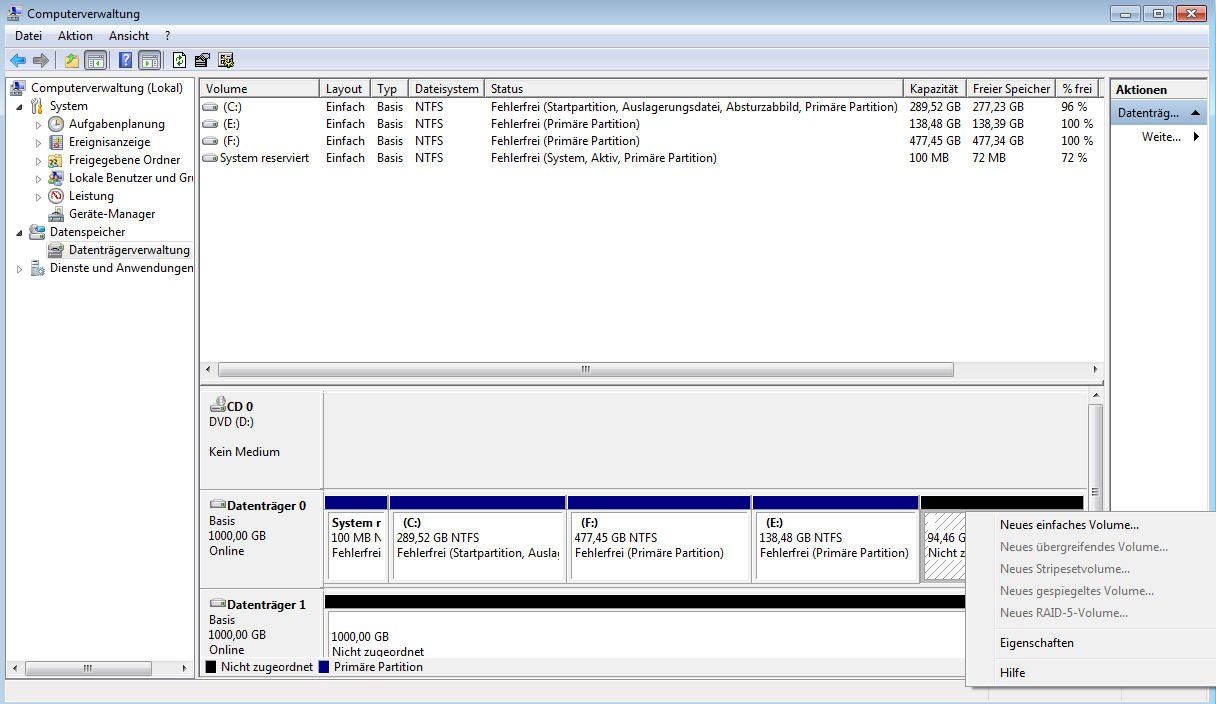Open the Aktion menu
Screen dimensions: 1216x704
pos(75,36)
